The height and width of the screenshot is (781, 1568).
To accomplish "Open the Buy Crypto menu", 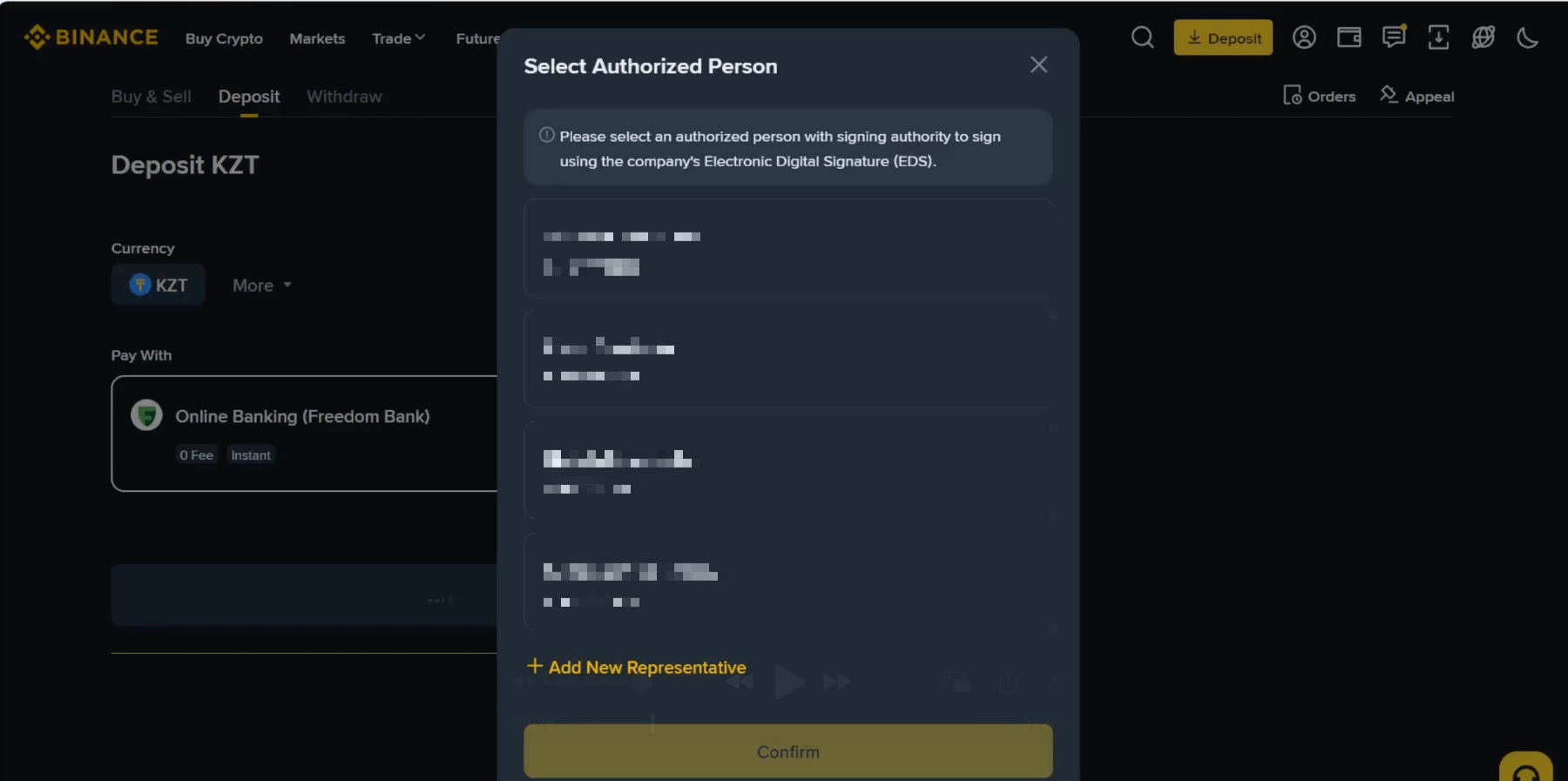I will coord(224,38).
